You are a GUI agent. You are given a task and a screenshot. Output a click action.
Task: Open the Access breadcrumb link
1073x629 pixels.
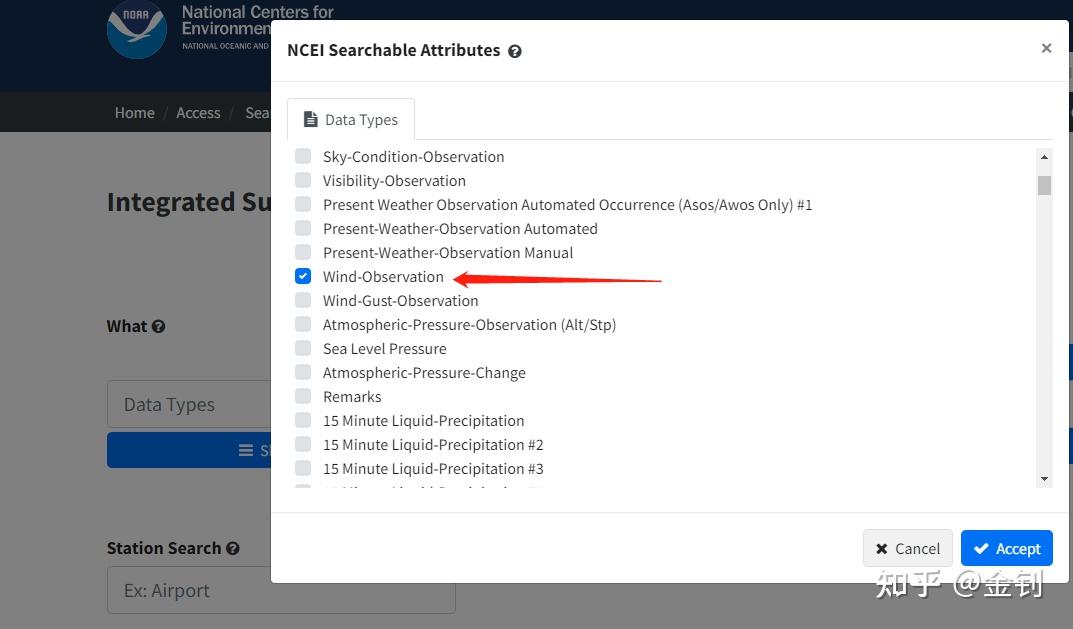(198, 113)
